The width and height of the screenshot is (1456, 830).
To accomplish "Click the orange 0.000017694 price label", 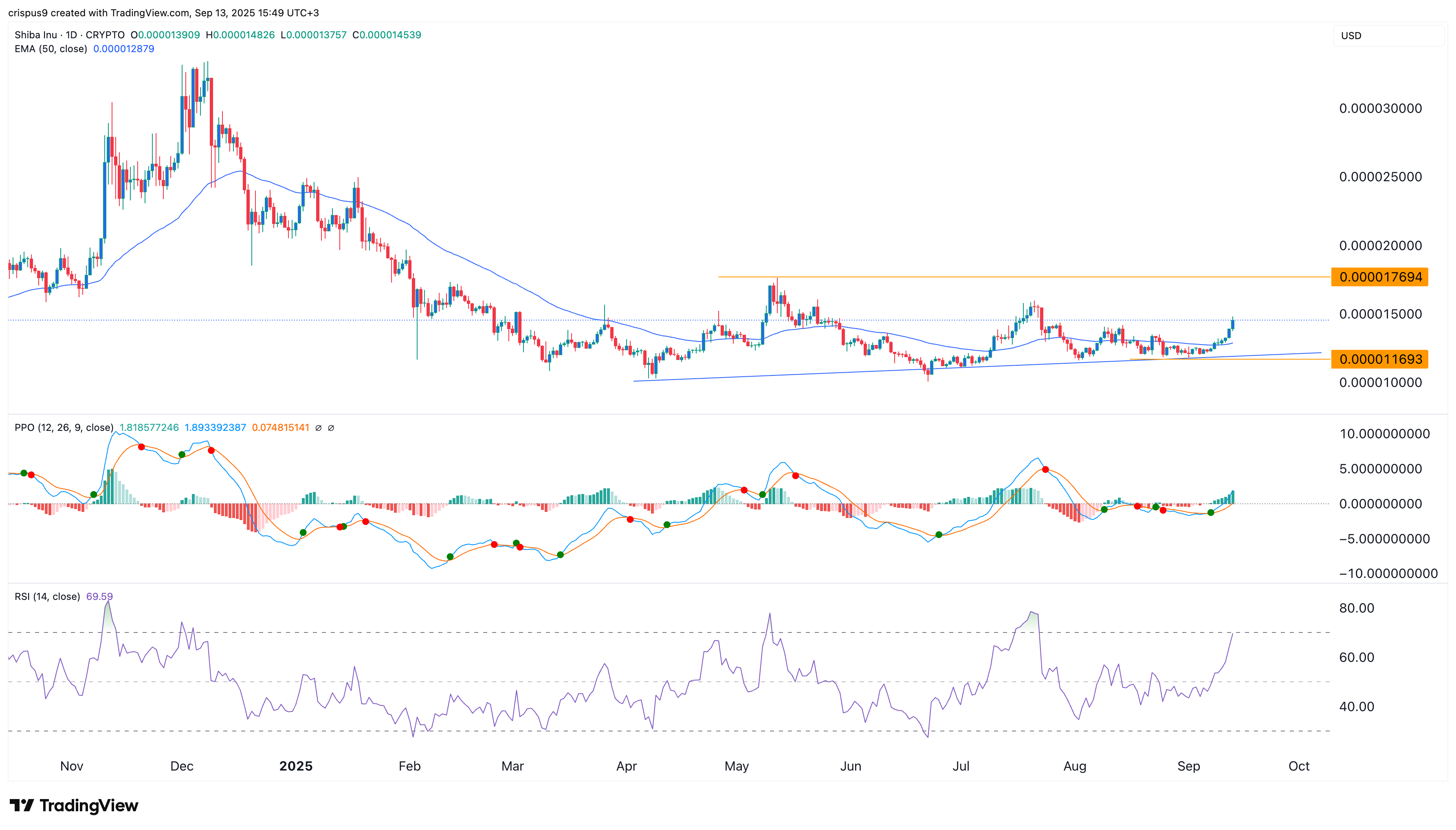I will [x=1379, y=277].
